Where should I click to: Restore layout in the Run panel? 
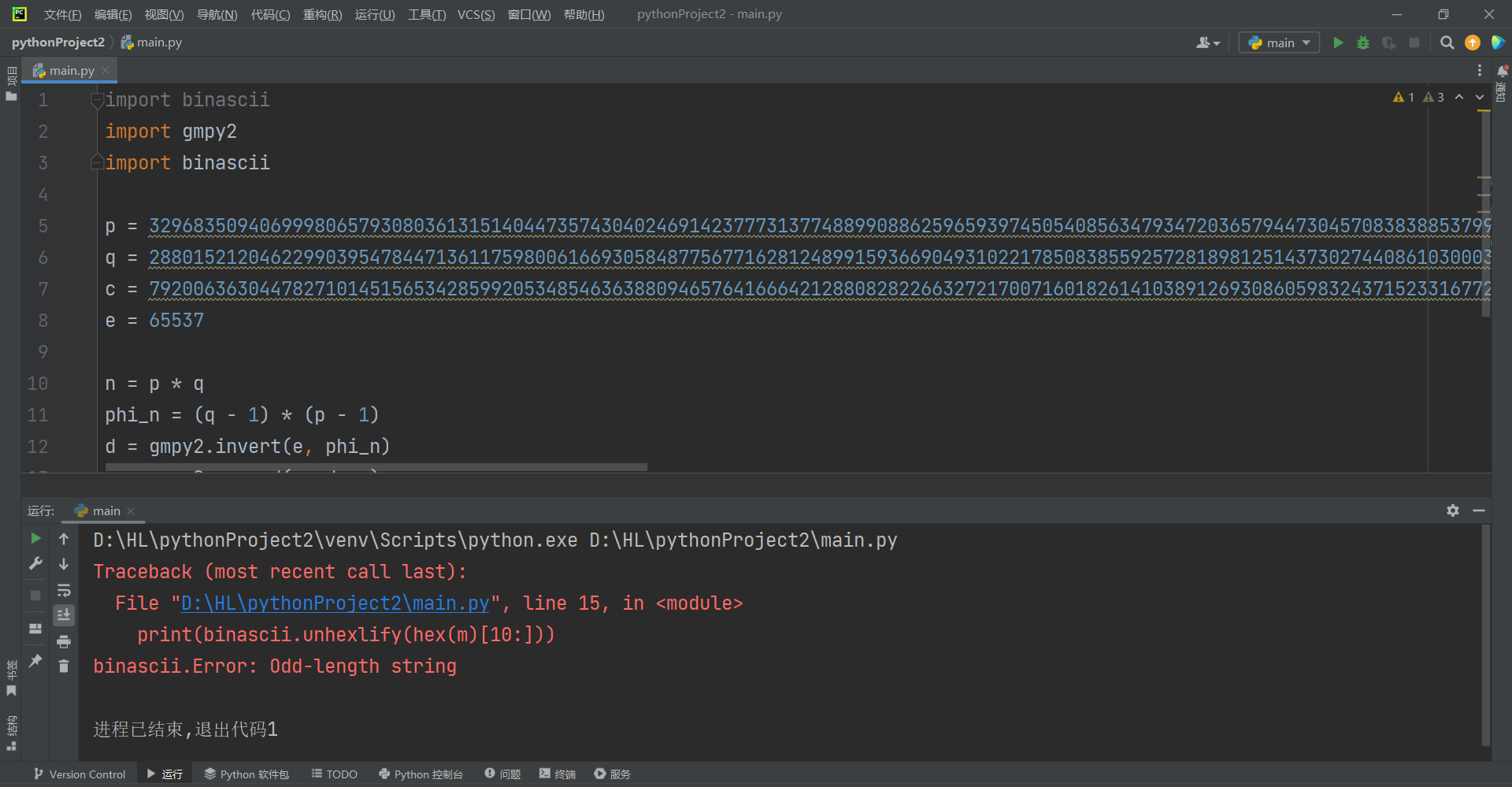click(x=35, y=629)
